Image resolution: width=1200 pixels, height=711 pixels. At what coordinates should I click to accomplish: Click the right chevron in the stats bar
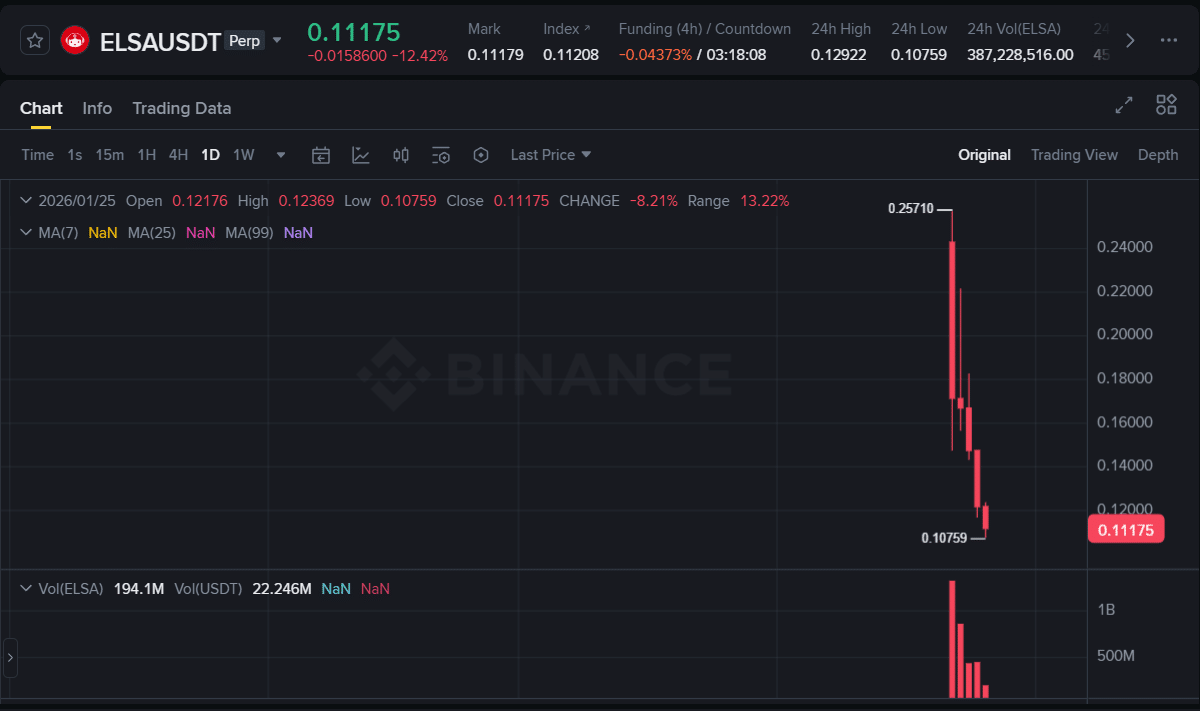[1129, 41]
